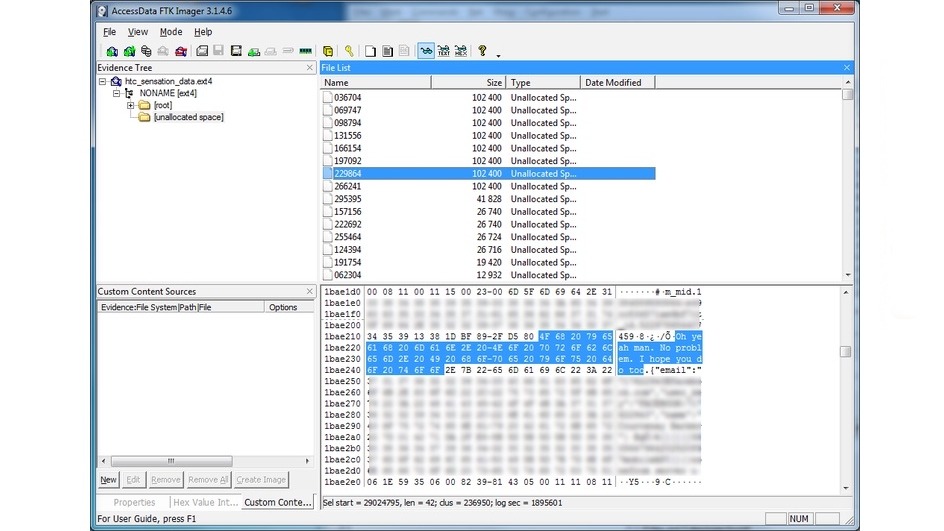This screenshot has height=531, width=944.
Task: Click the New button in Custom Content Sources
Action: 108,480
